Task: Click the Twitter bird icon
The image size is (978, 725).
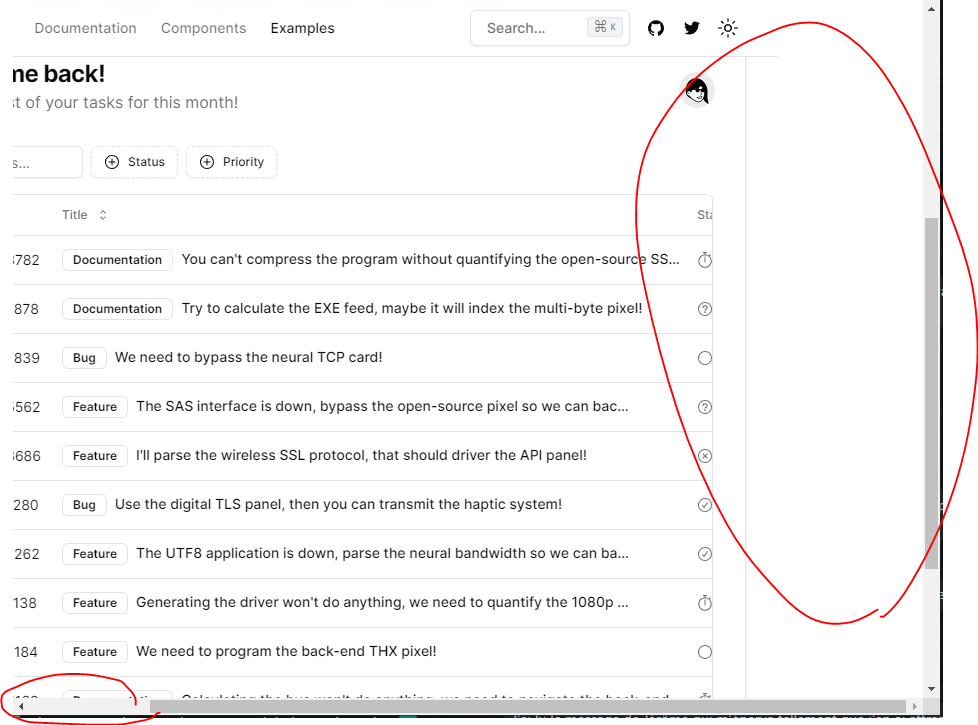Action: pyautogui.click(x=692, y=28)
